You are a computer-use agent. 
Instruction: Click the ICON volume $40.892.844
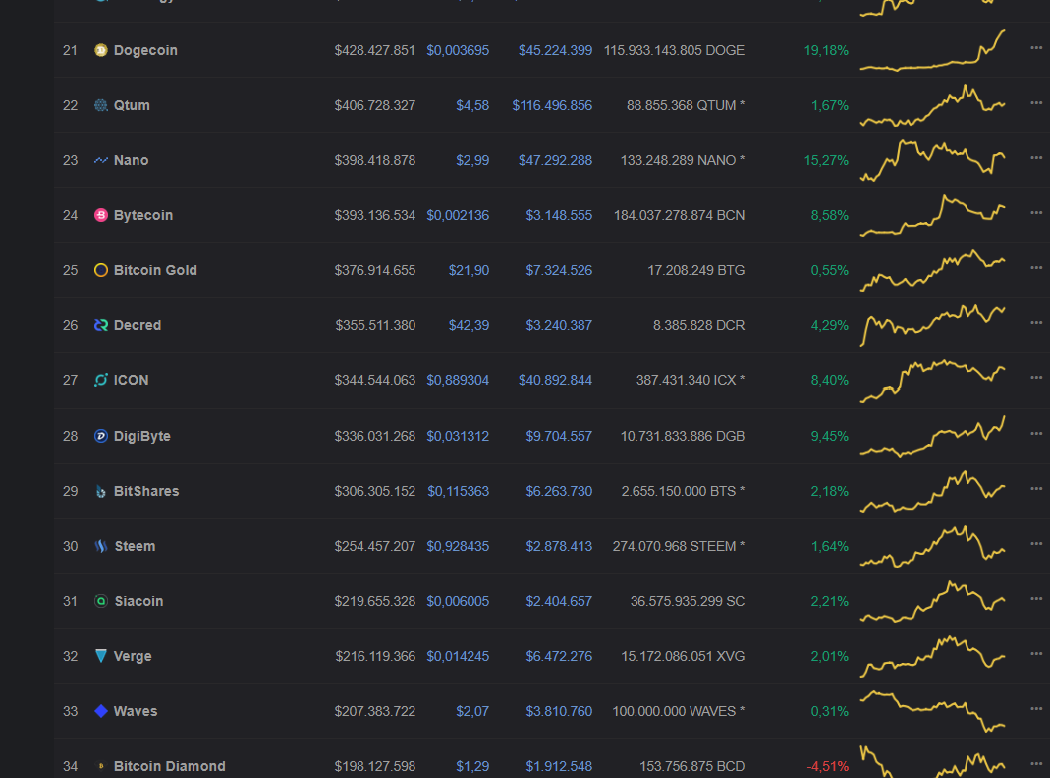(x=555, y=380)
